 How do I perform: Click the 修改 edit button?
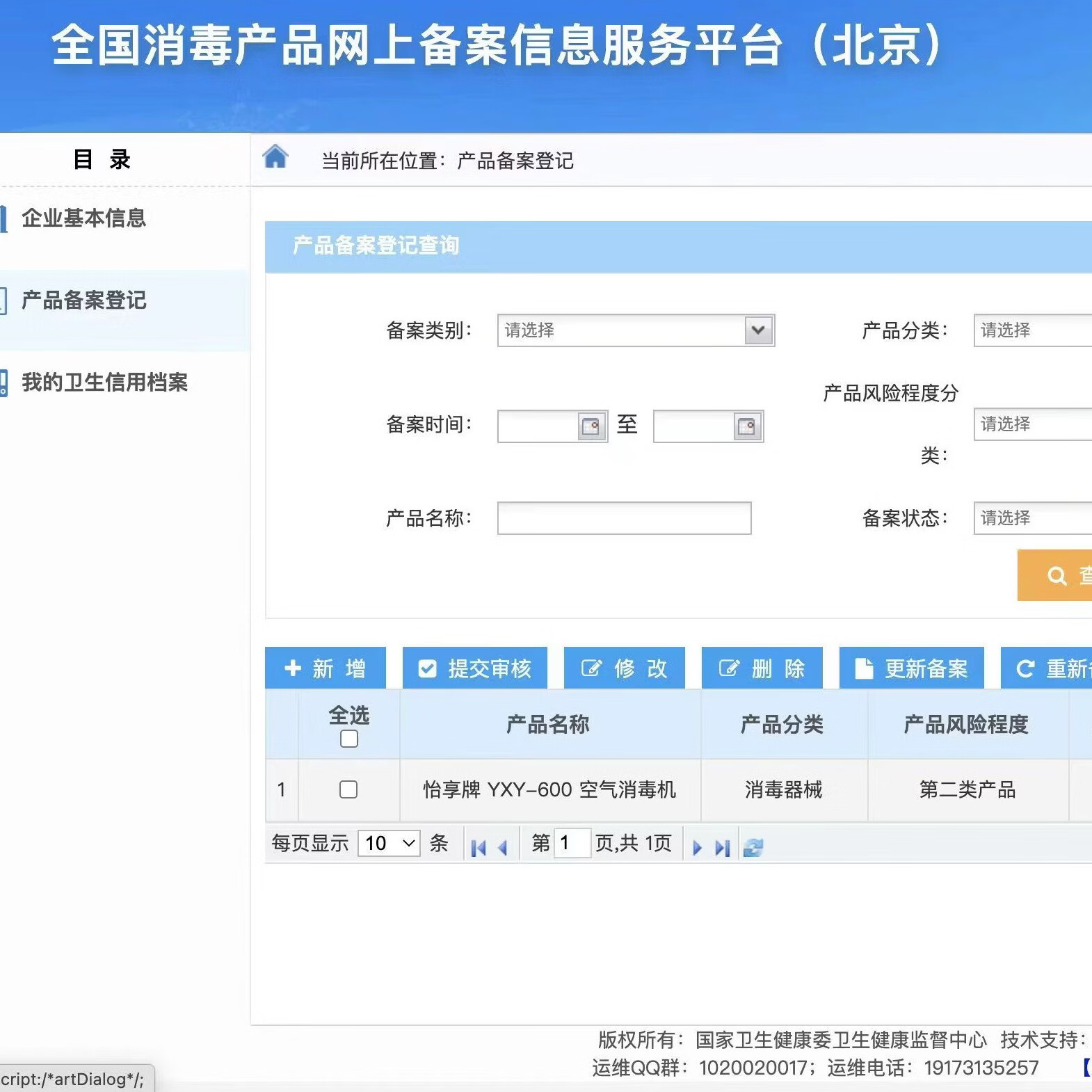625,668
